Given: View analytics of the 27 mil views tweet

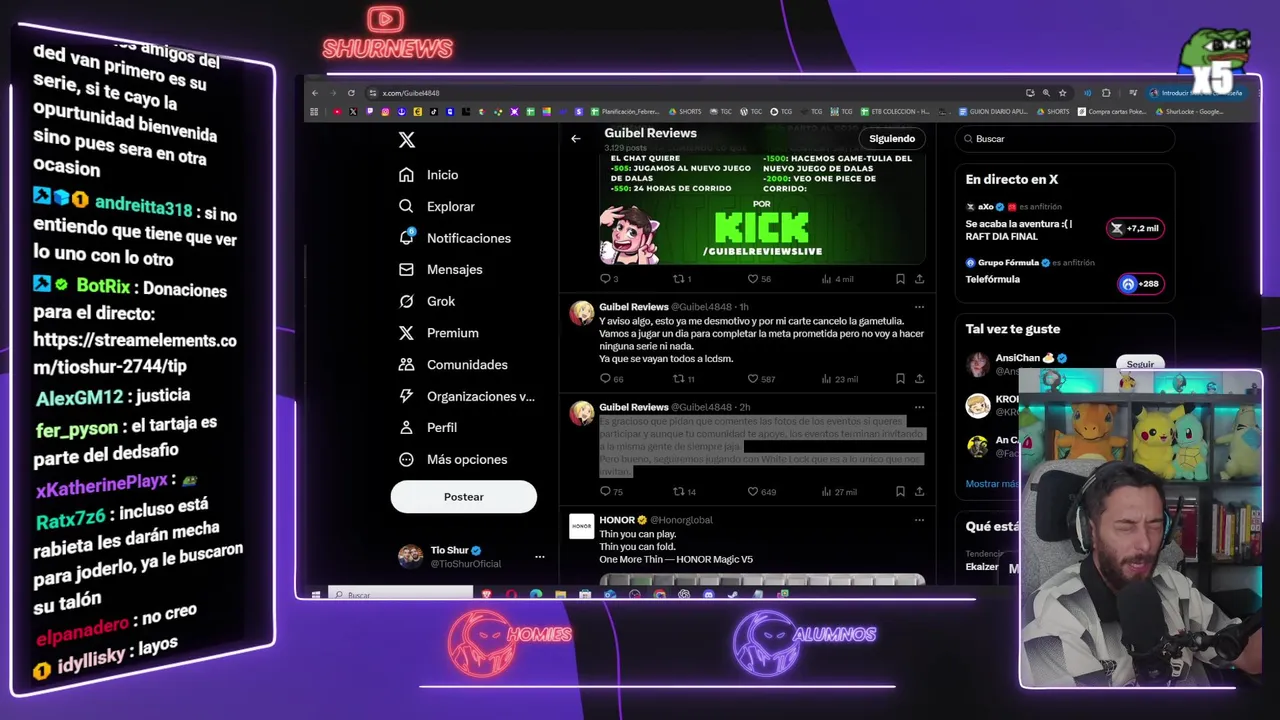Looking at the screenshot, I should [x=840, y=491].
